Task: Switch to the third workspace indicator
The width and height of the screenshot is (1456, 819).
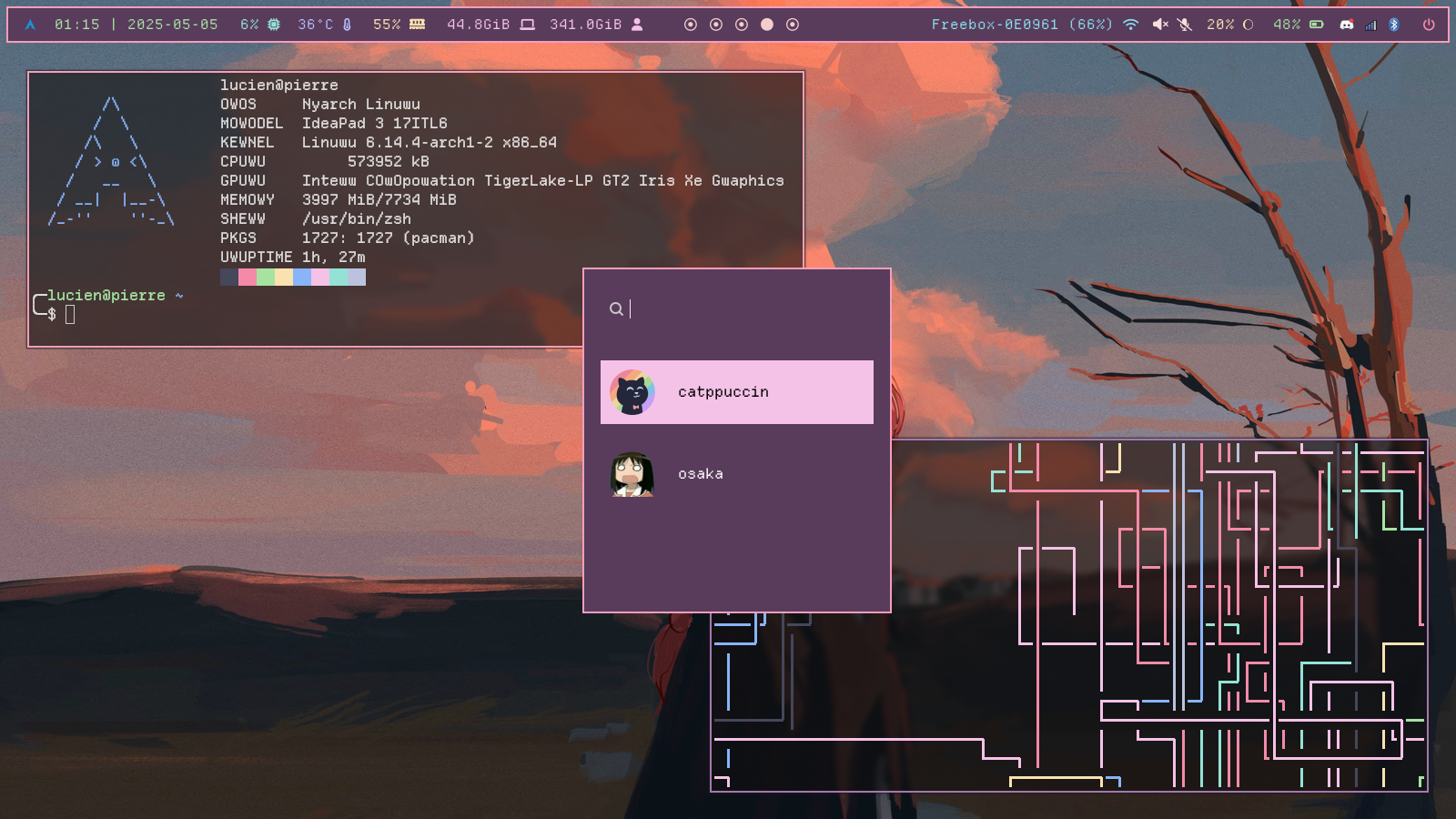Action: point(742,25)
